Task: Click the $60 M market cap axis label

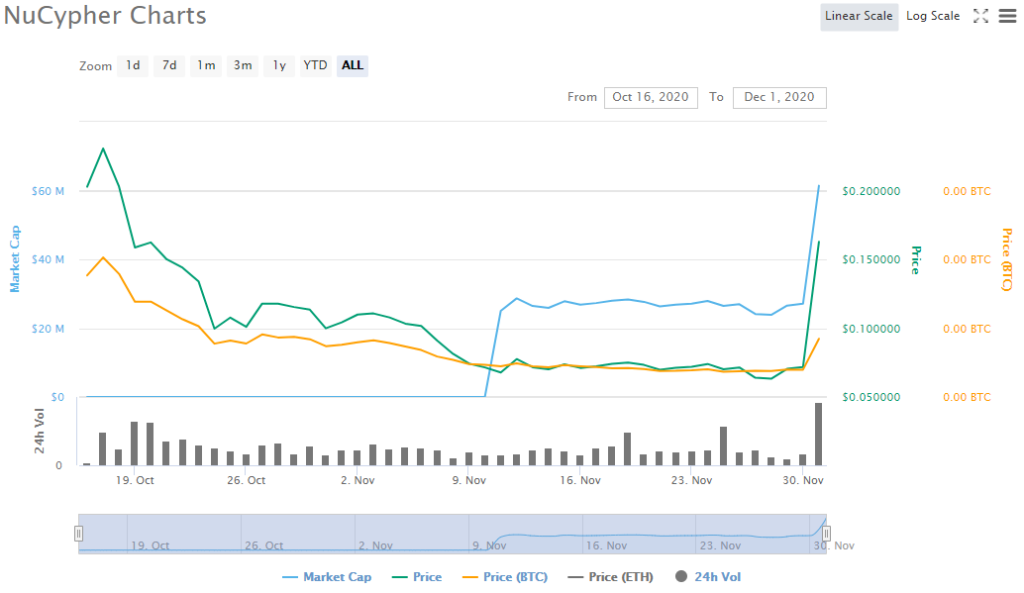Action: click(48, 191)
